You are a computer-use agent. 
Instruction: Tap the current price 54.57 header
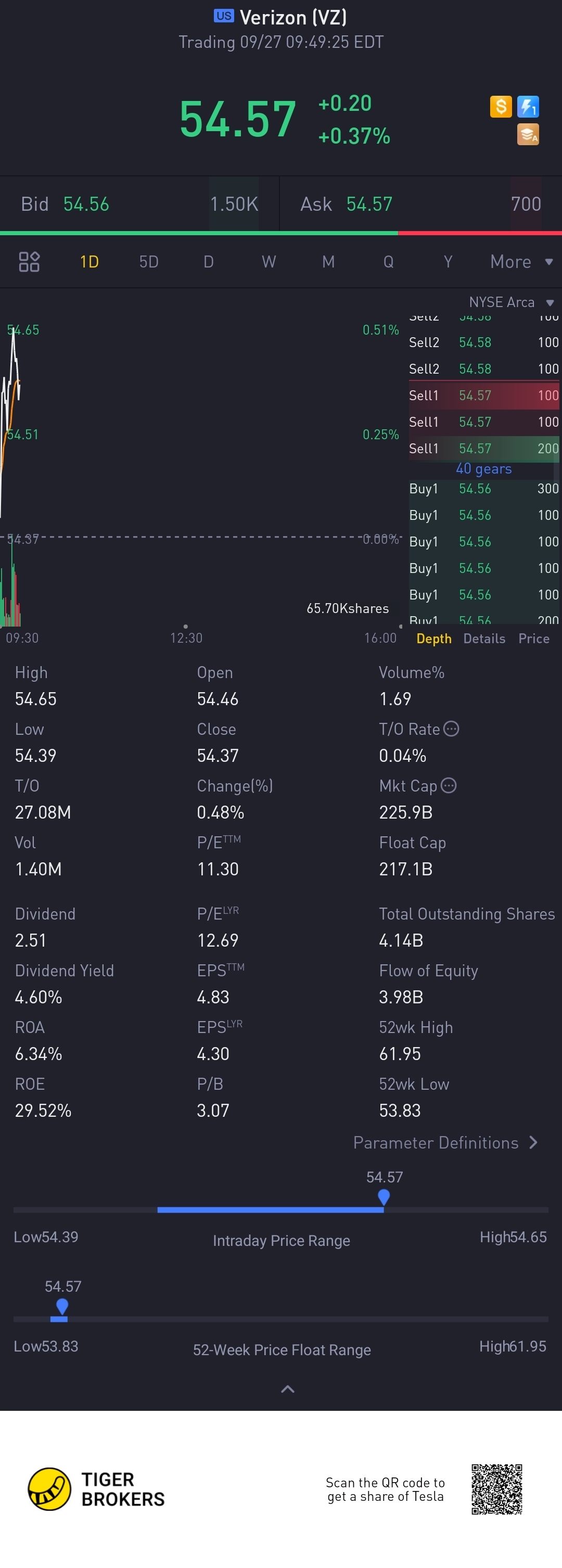click(237, 119)
